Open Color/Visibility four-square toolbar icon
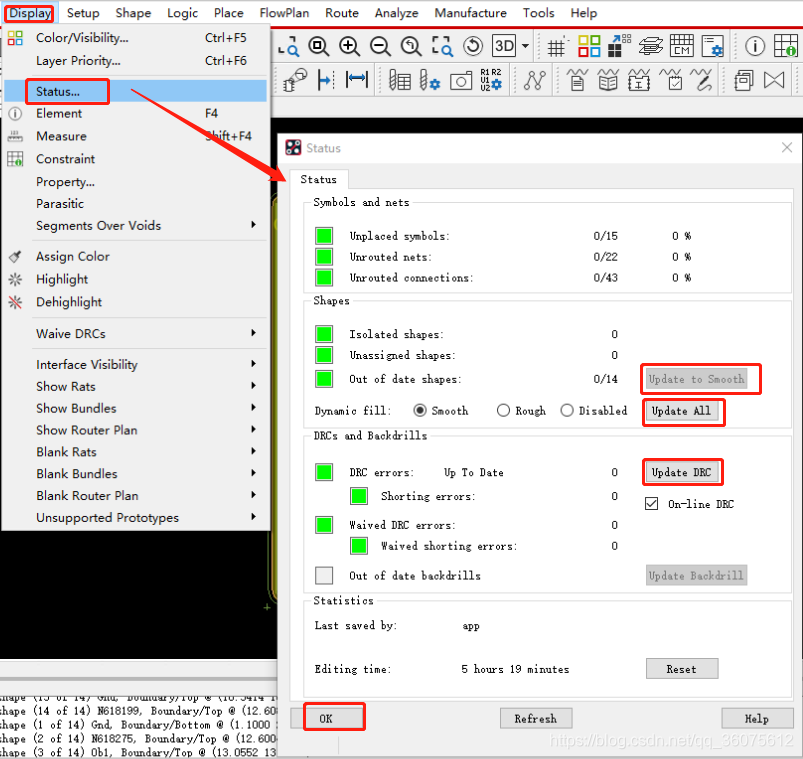The width and height of the screenshot is (803, 759). click(589, 46)
